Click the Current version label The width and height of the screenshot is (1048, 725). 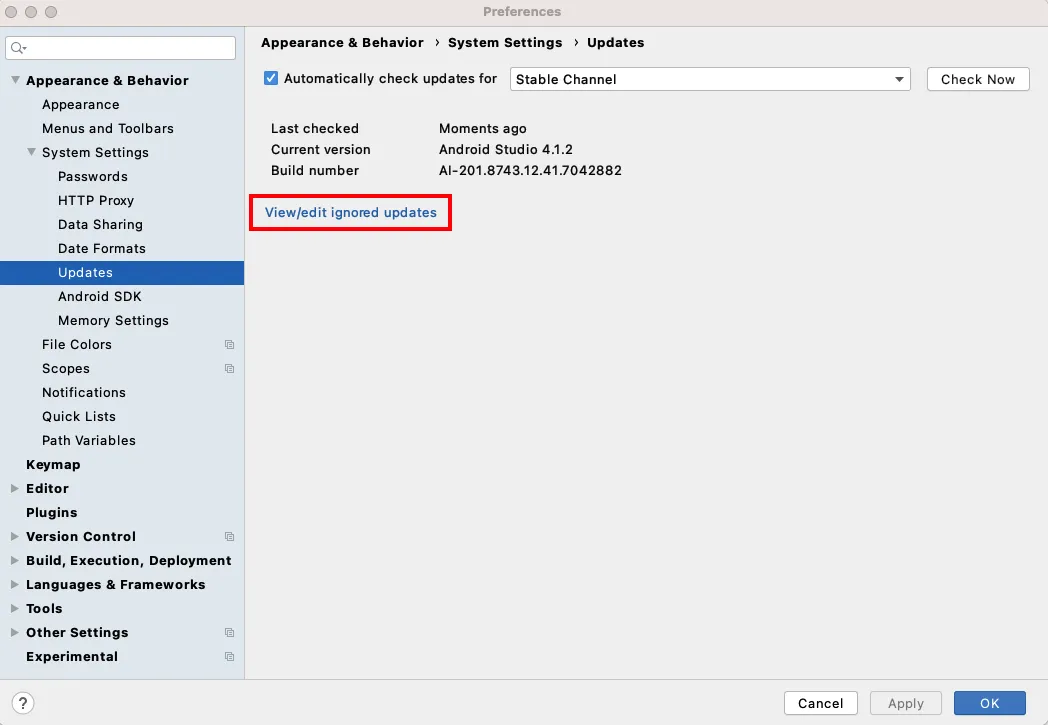[321, 150]
